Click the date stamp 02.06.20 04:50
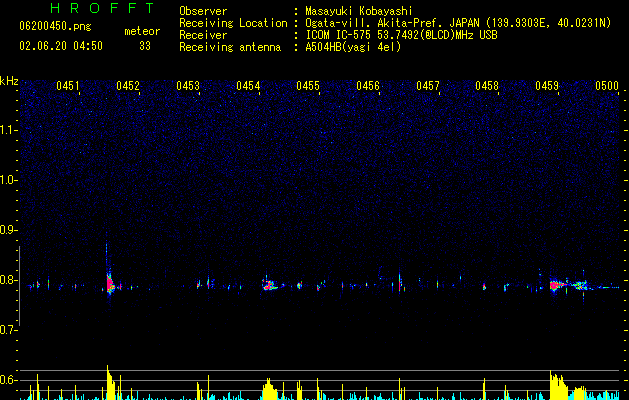Image resolution: width=629 pixels, height=400 pixels. (61, 46)
